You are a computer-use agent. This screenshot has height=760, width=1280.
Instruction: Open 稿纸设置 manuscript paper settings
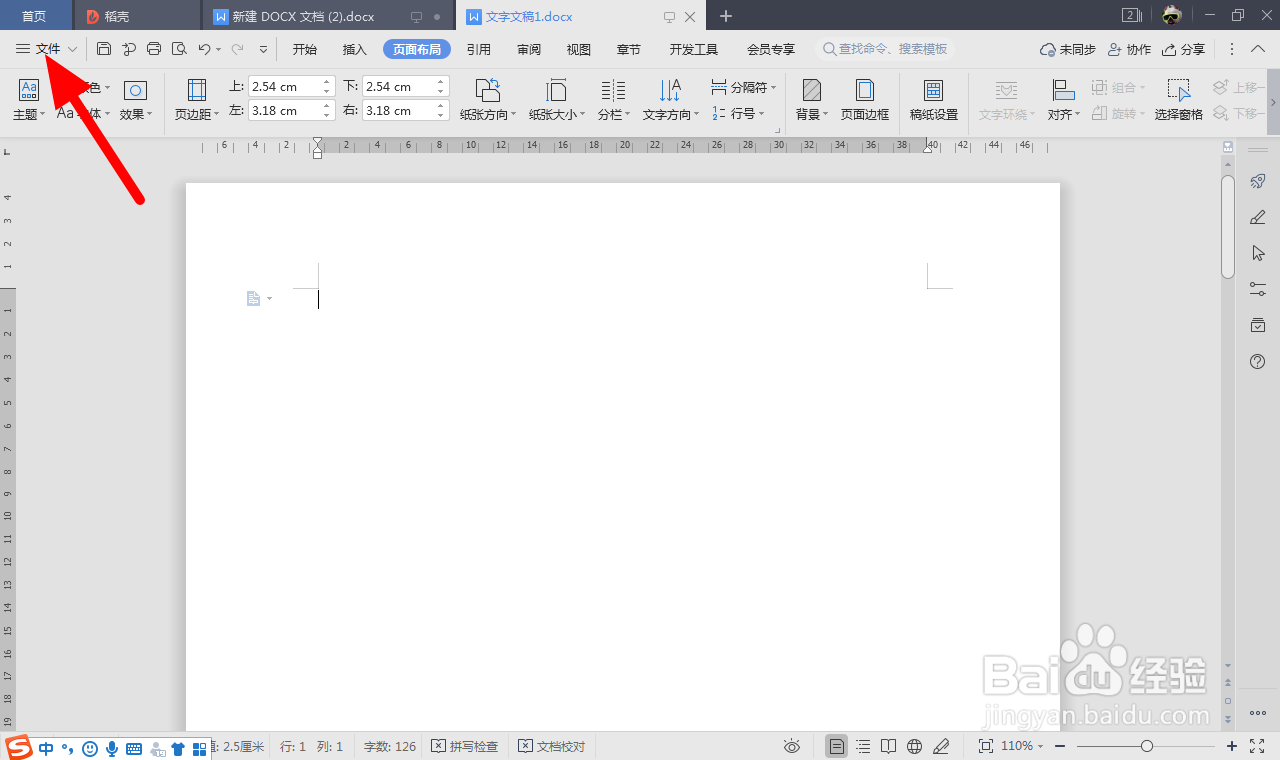pyautogui.click(x=934, y=100)
